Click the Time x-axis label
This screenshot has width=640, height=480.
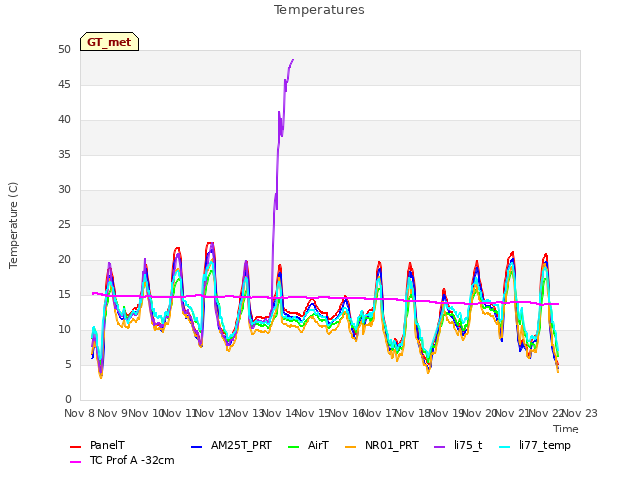[x=566, y=429]
